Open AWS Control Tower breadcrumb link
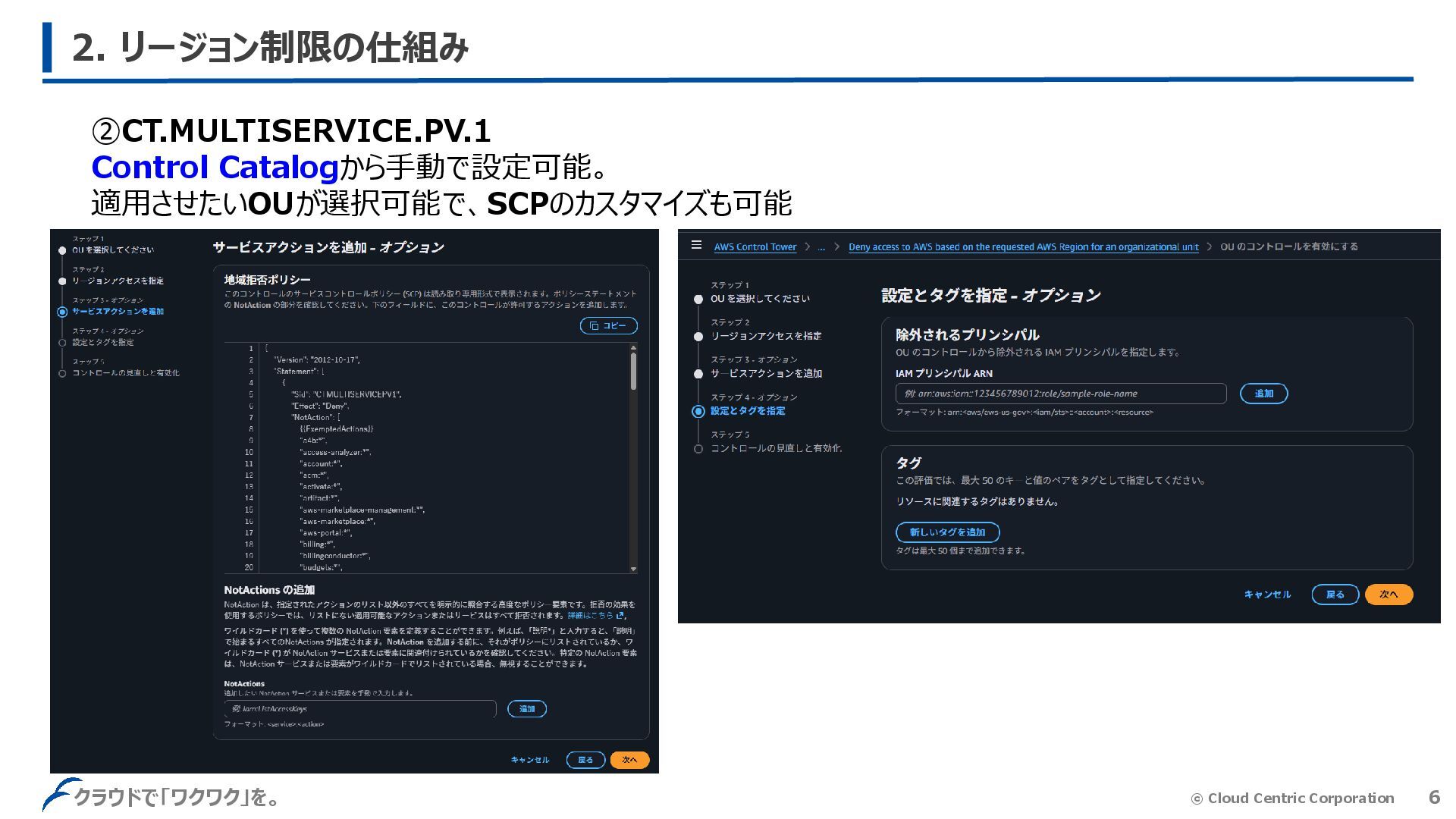This screenshot has width=1456, height=819. [755, 246]
